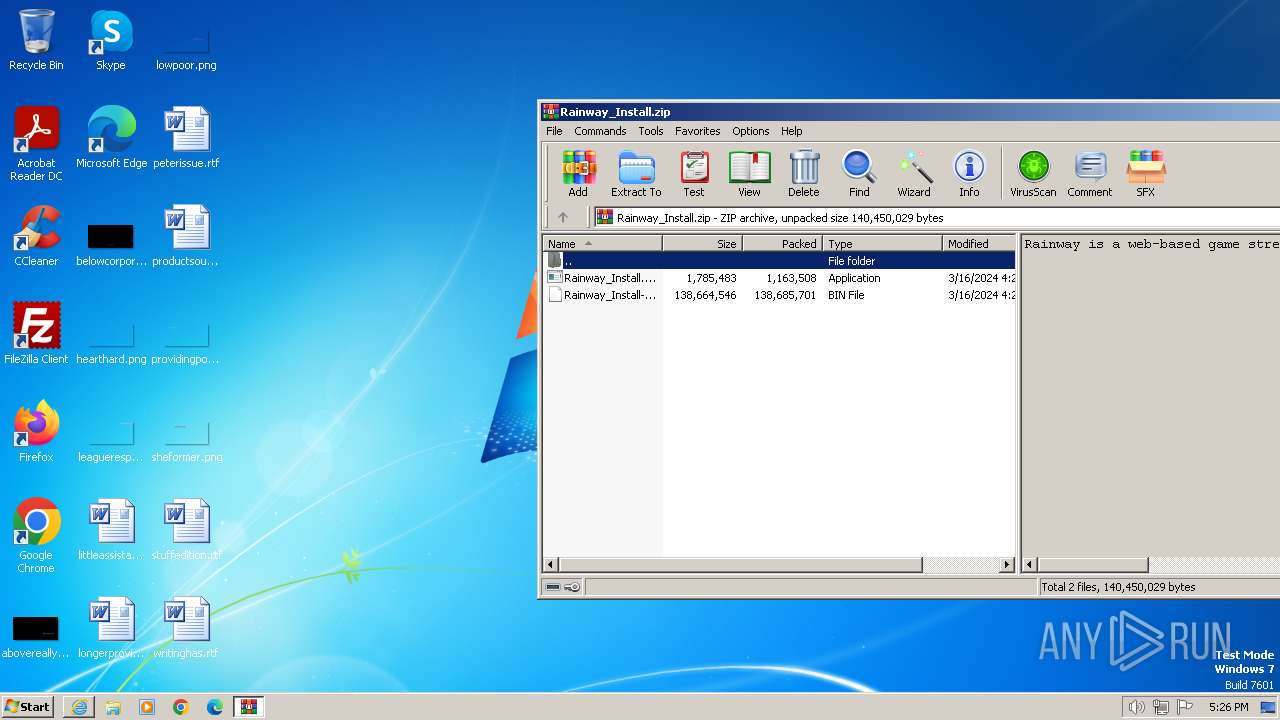
Task: Run the Test archive tool
Action: tap(694, 174)
